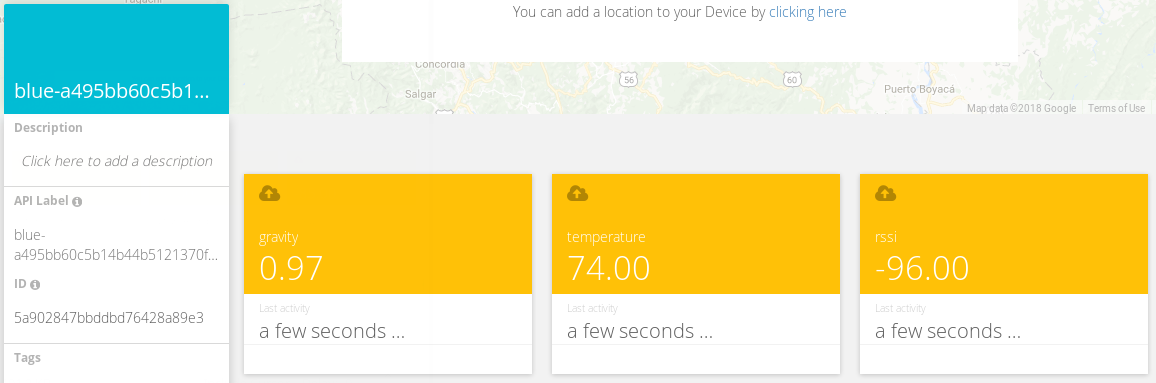The image size is (1156, 383).
Task: Click the API label value blue-a495bb60c5b14b44b5121370f…
Action: [x=116, y=245]
